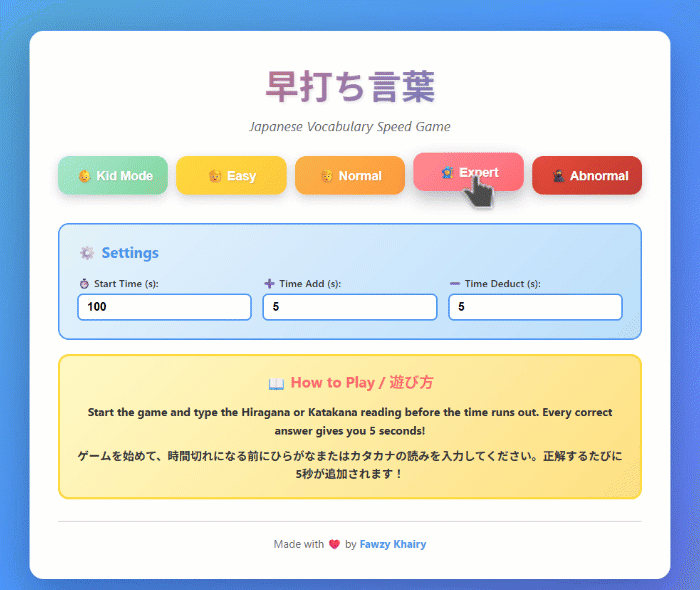The height and width of the screenshot is (590, 700).
Task: Launch the Abnormal difficulty mode
Action: pos(587,175)
